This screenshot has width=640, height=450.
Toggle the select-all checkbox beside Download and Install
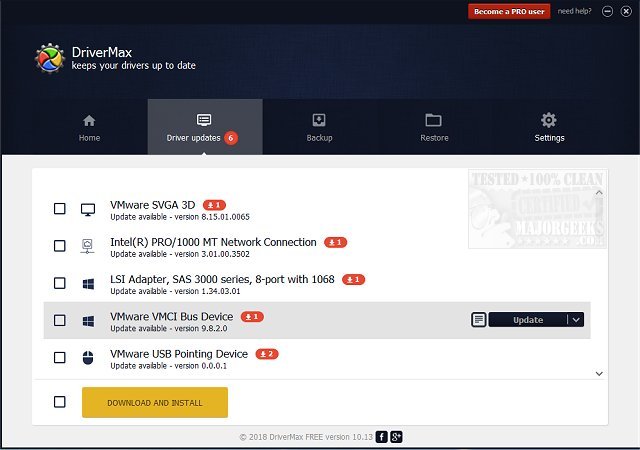[x=60, y=402]
